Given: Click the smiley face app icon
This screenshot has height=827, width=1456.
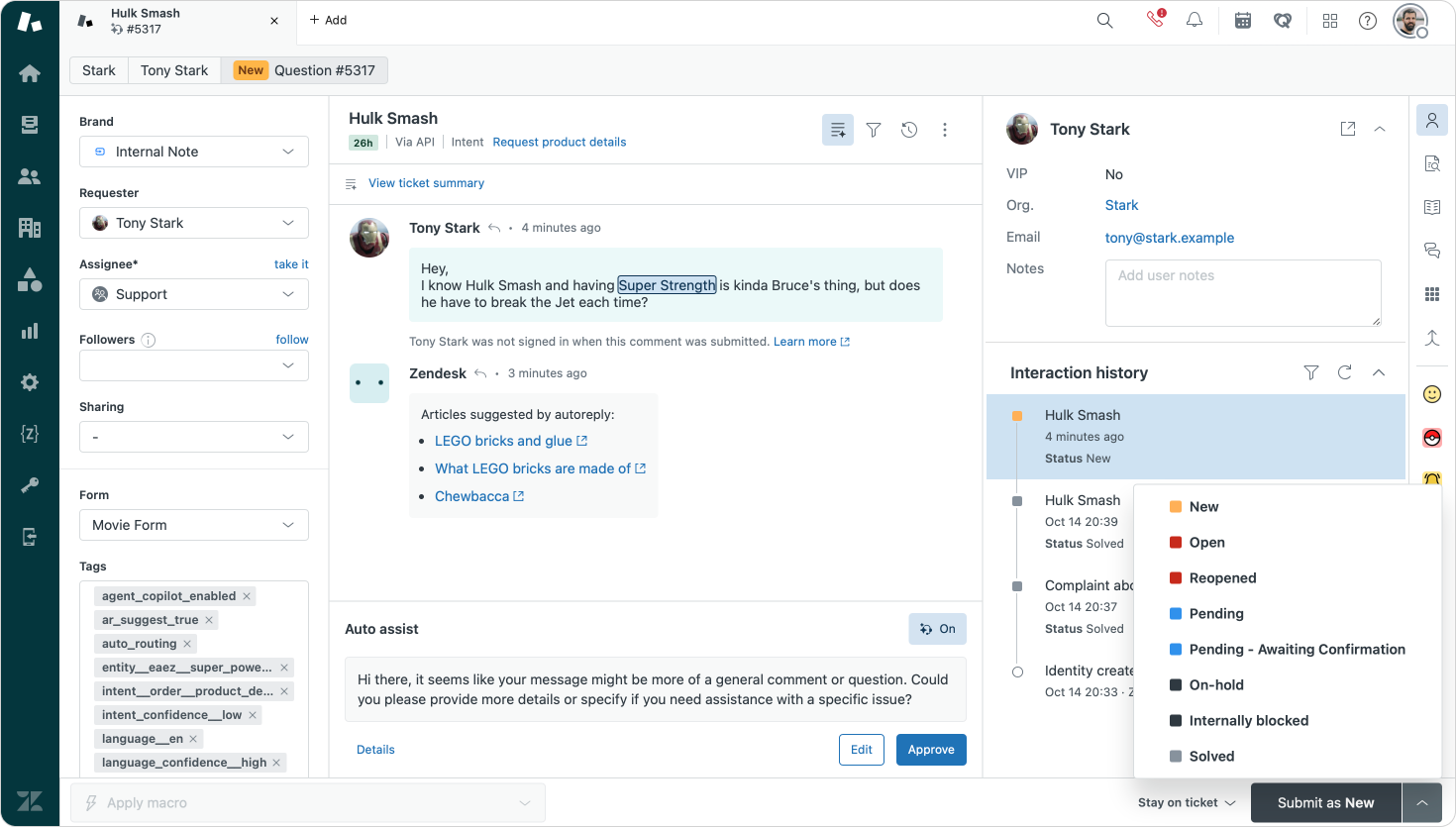Looking at the screenshot, I should (1432, 394).
